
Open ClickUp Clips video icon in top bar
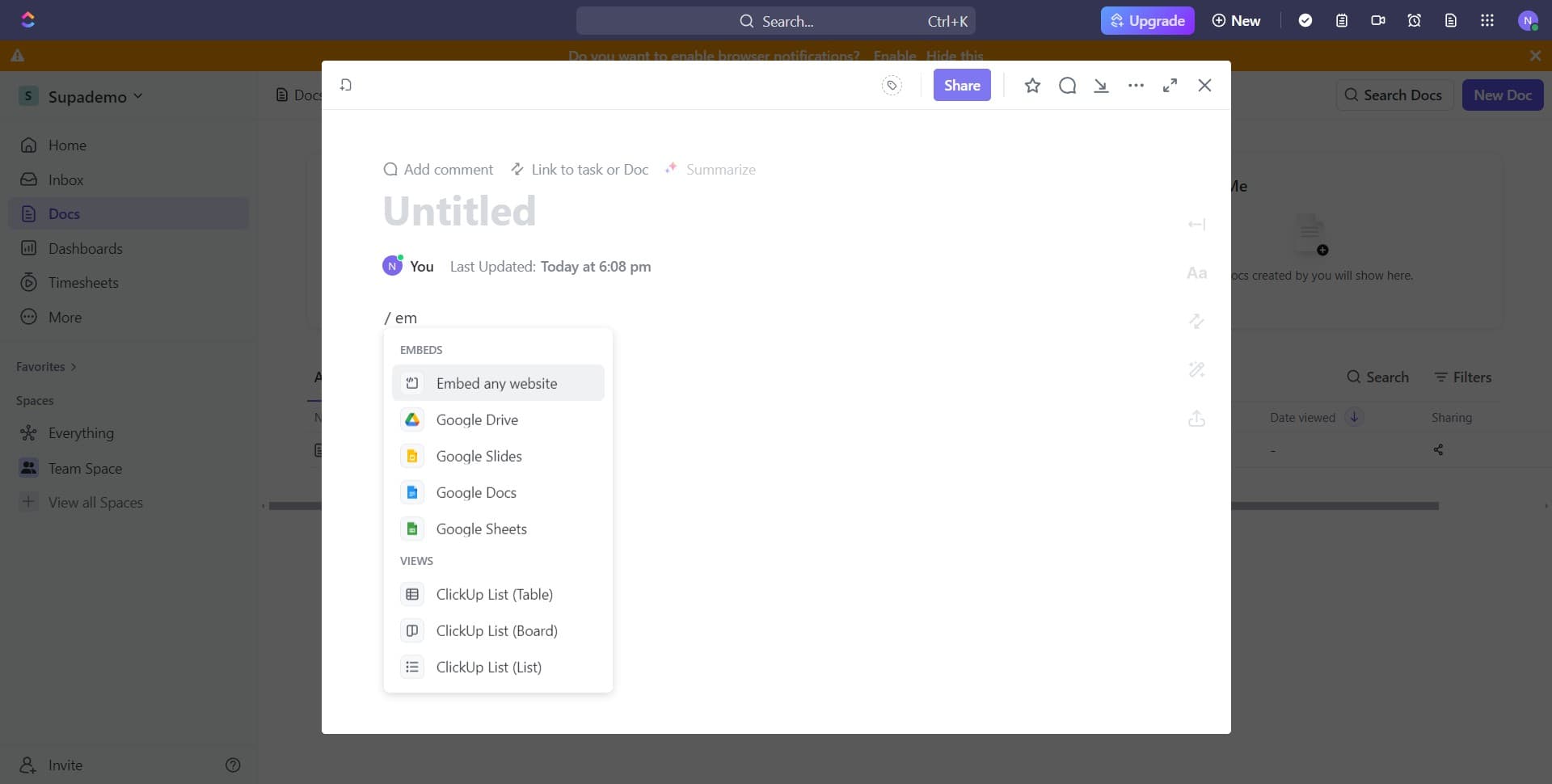click(1378, 20)
